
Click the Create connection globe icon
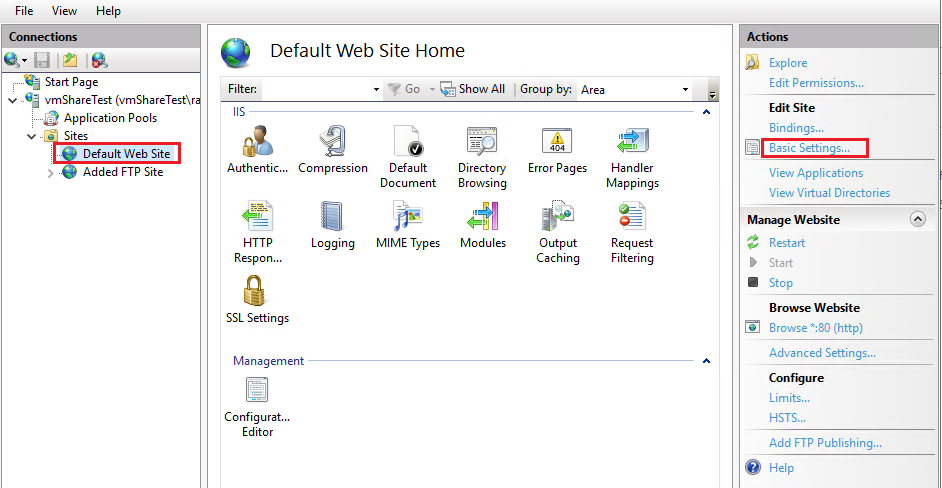click(11, 60)
